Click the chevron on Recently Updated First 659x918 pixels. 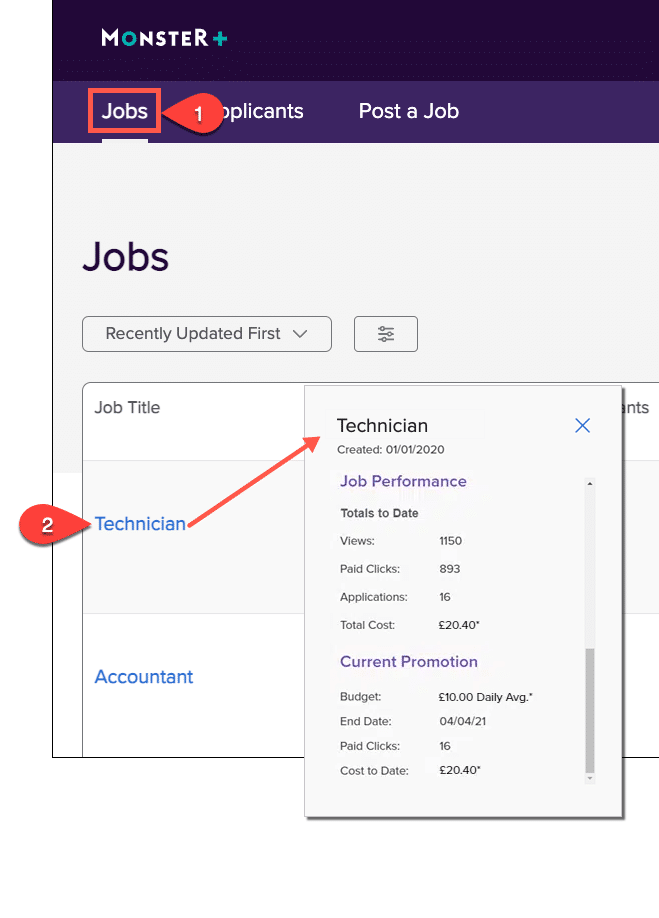coord(300,334)
